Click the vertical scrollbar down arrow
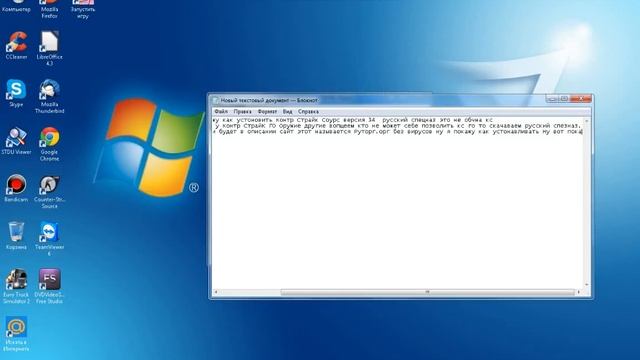Image resolution: width=640 pixels, height=360 pixels. pyautogui.click(x=587, y=285)
